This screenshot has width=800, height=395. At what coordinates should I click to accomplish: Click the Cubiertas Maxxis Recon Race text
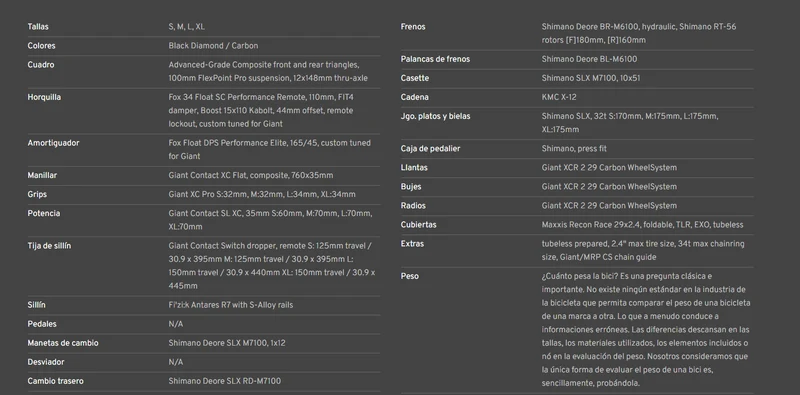tap(642, 225)
